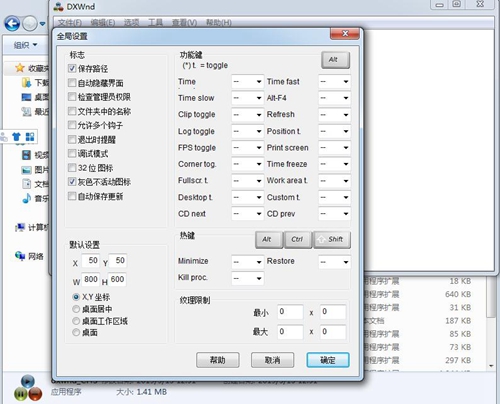Open the CD next dropdown
Image resolution: width=500 pixels, height=404 pixels.
pos(248,214)
